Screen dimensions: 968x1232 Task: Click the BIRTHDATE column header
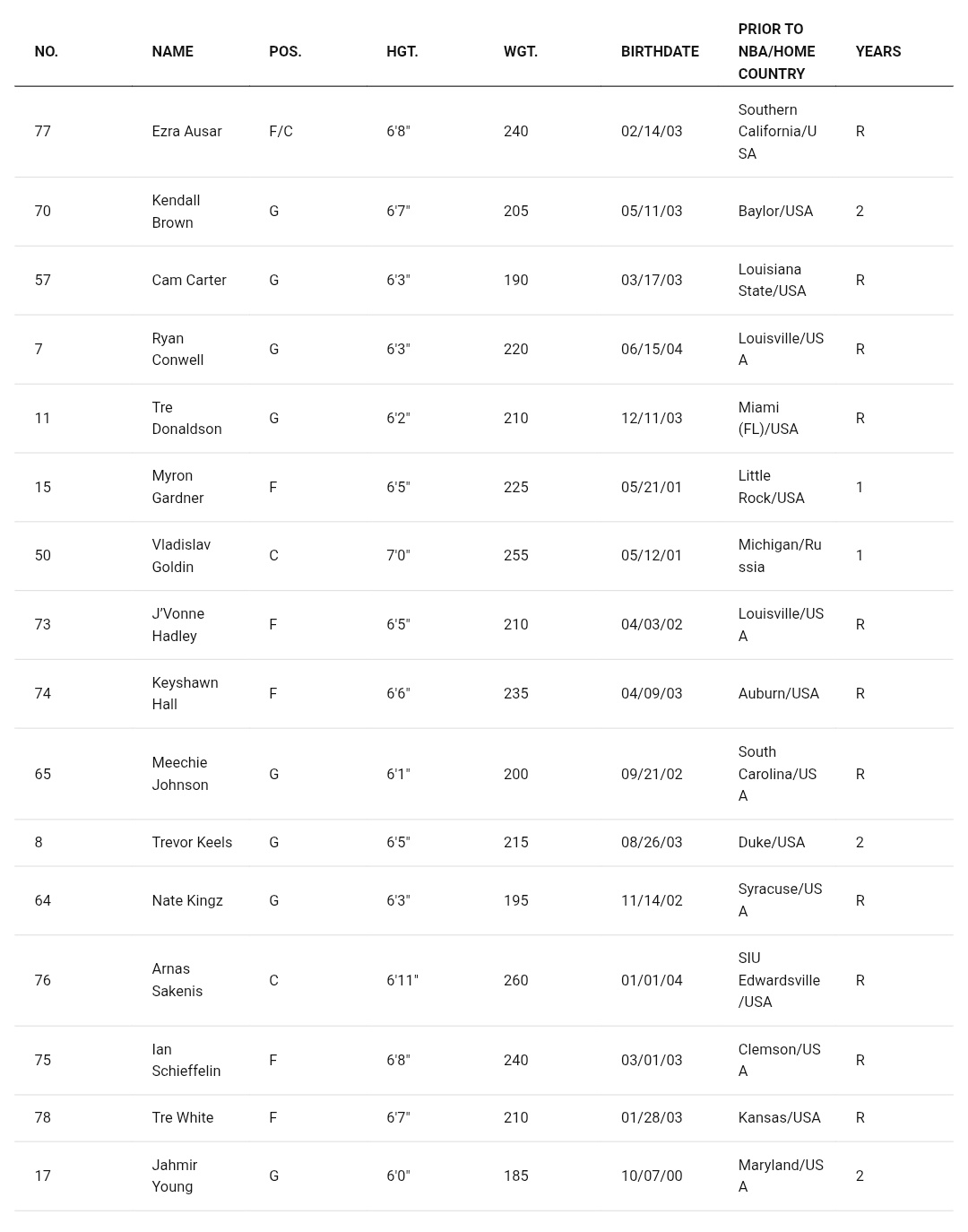coord(660,52)
